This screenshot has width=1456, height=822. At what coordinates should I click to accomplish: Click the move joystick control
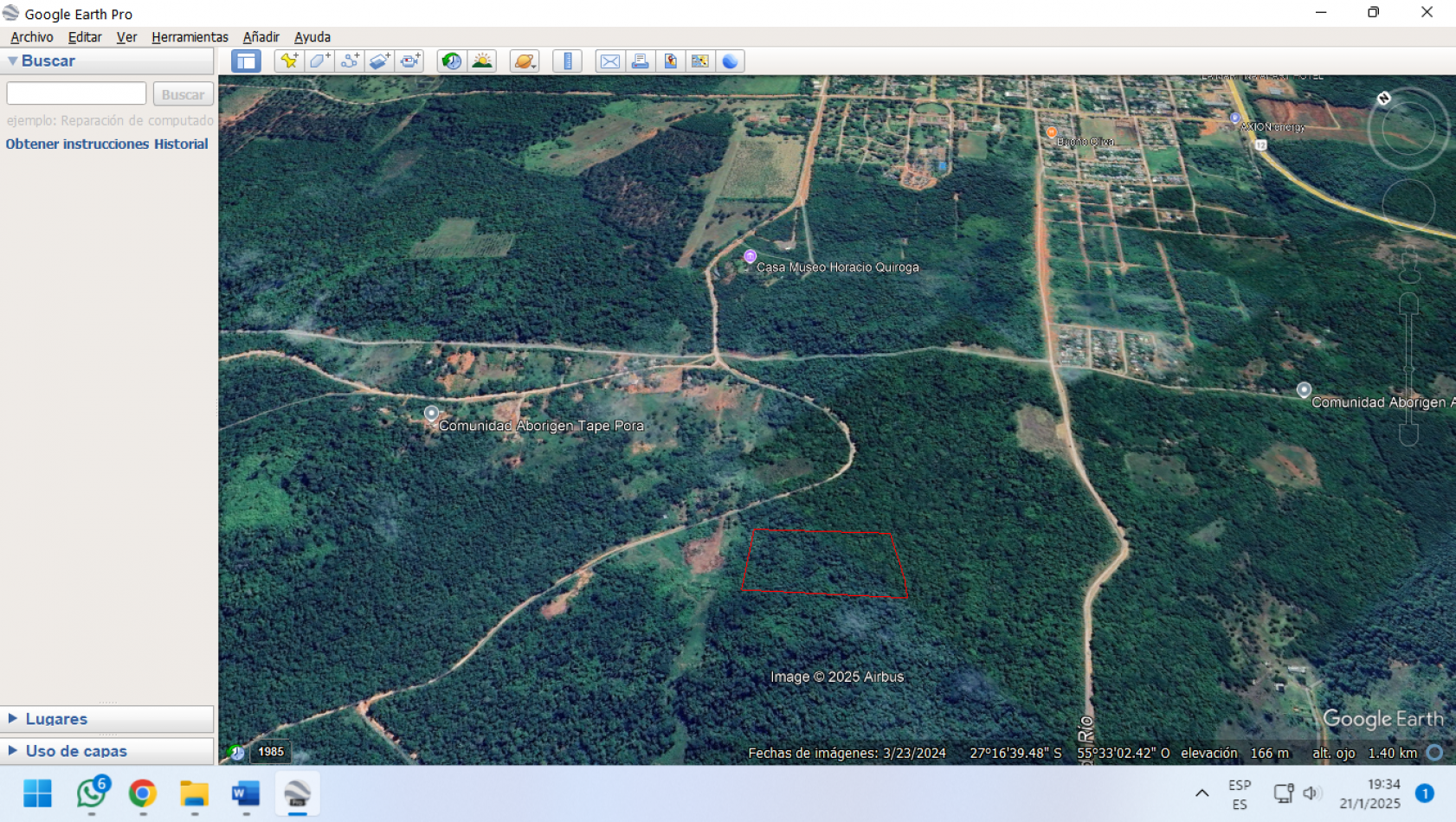click(1408, 206)
